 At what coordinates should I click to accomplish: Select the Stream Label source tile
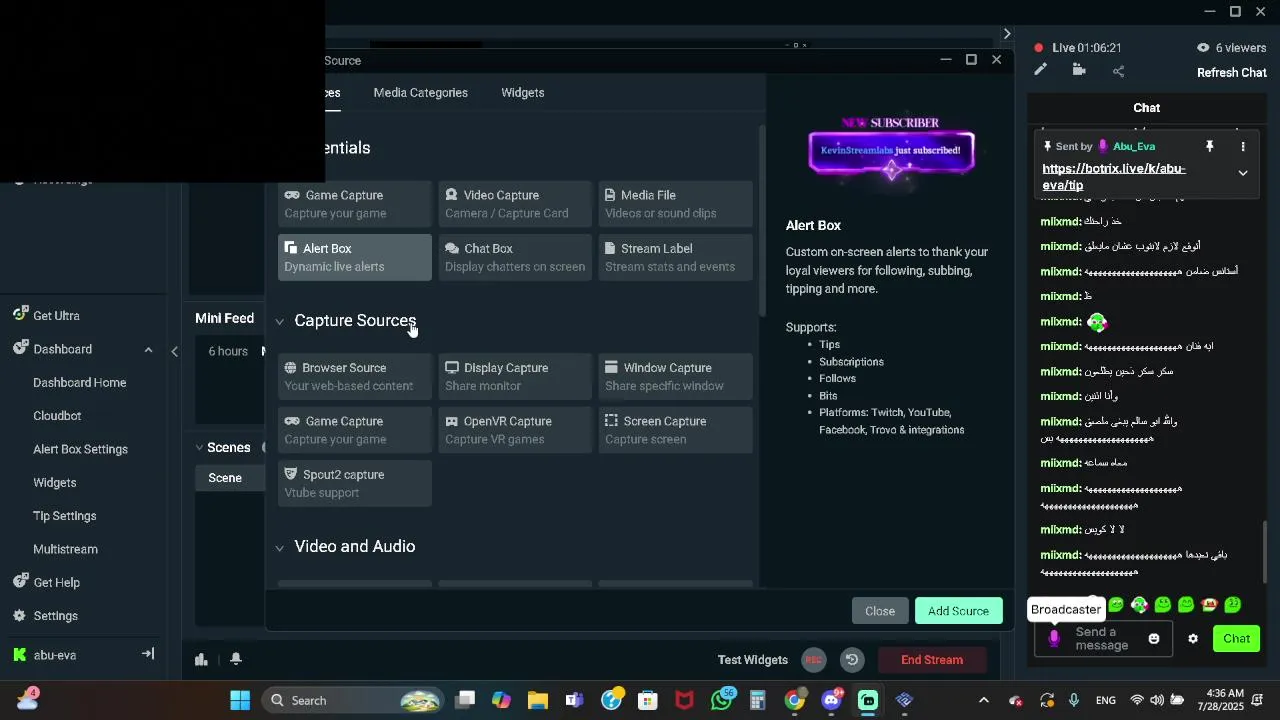pyautogui.click(x=675, y=257)
